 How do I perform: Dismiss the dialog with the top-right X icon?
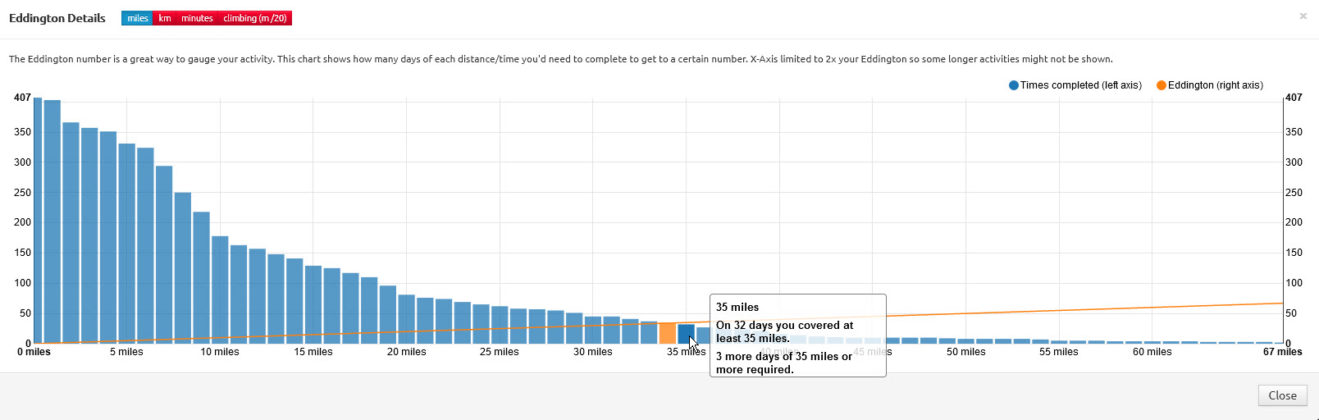(x=1302, y=16)
